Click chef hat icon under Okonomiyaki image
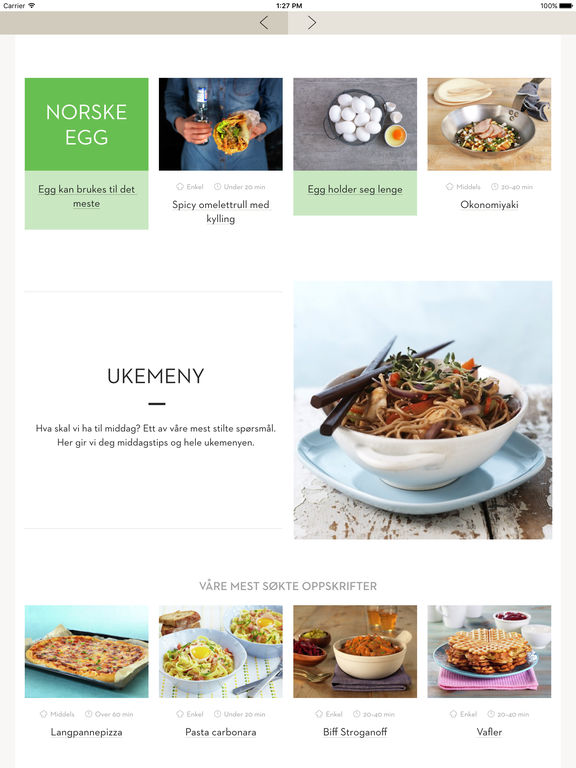This screenshot has width=576, height=768. coord(449,187)
